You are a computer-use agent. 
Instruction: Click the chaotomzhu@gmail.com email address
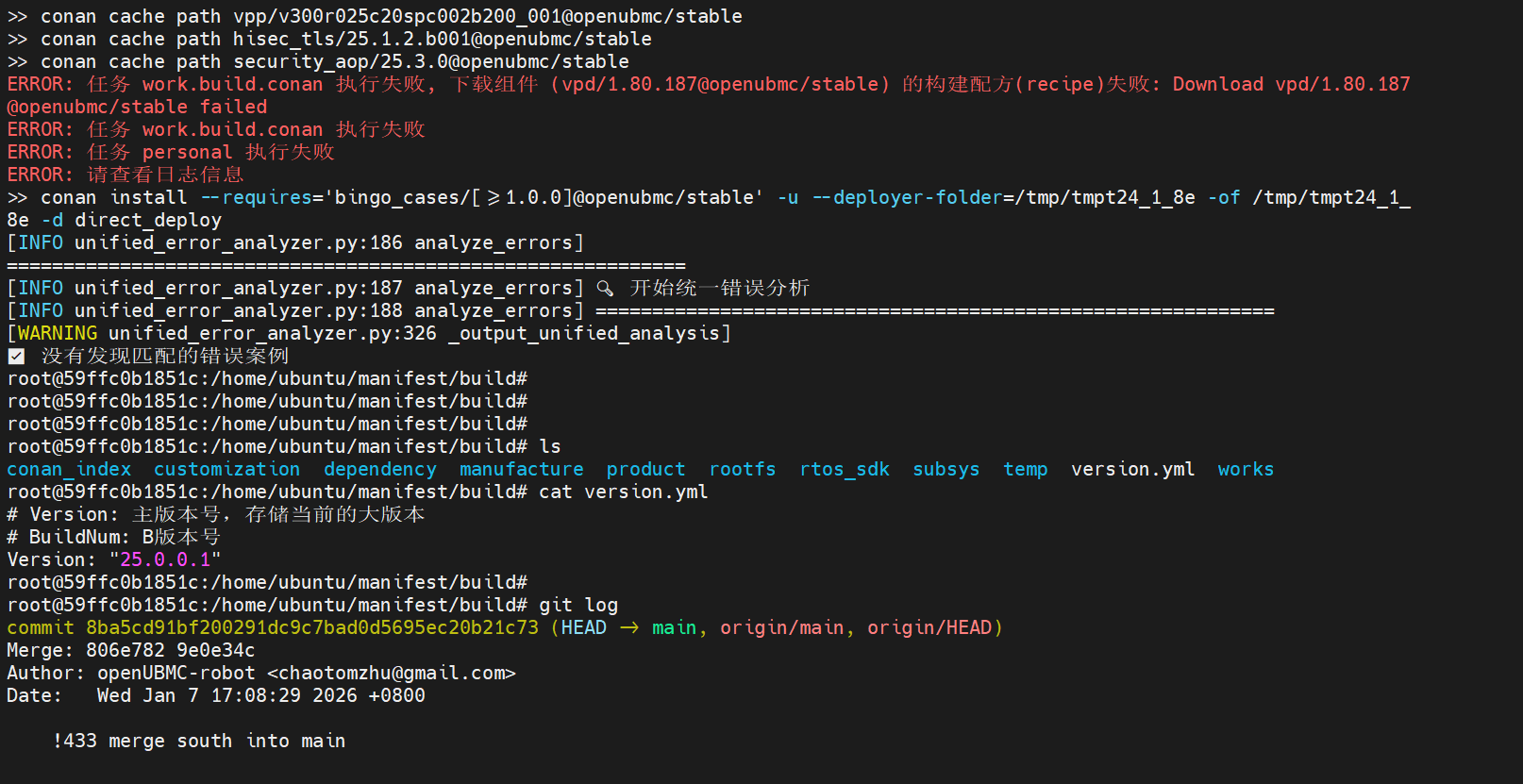coord(392,673)
